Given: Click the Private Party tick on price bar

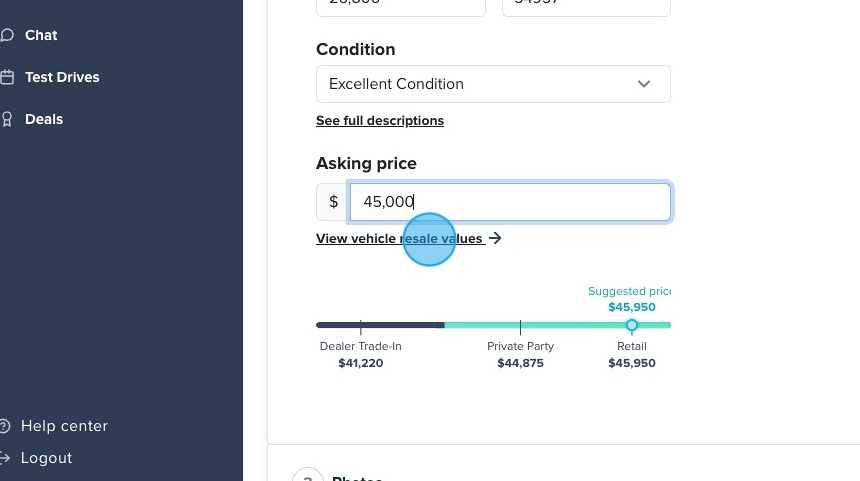Looking at the screenshot, I should click(x=520, y=326).
